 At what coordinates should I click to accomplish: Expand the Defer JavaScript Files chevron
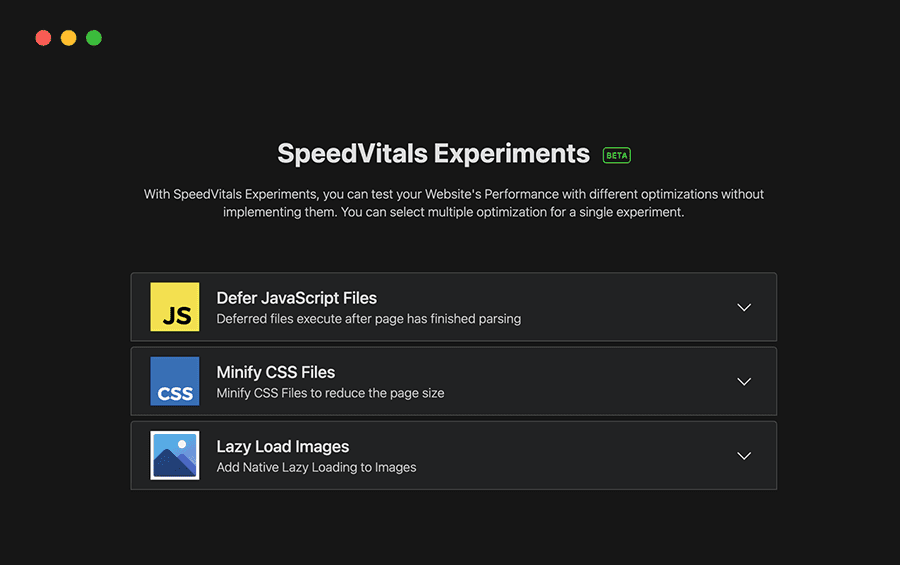[x=744, y=307]
